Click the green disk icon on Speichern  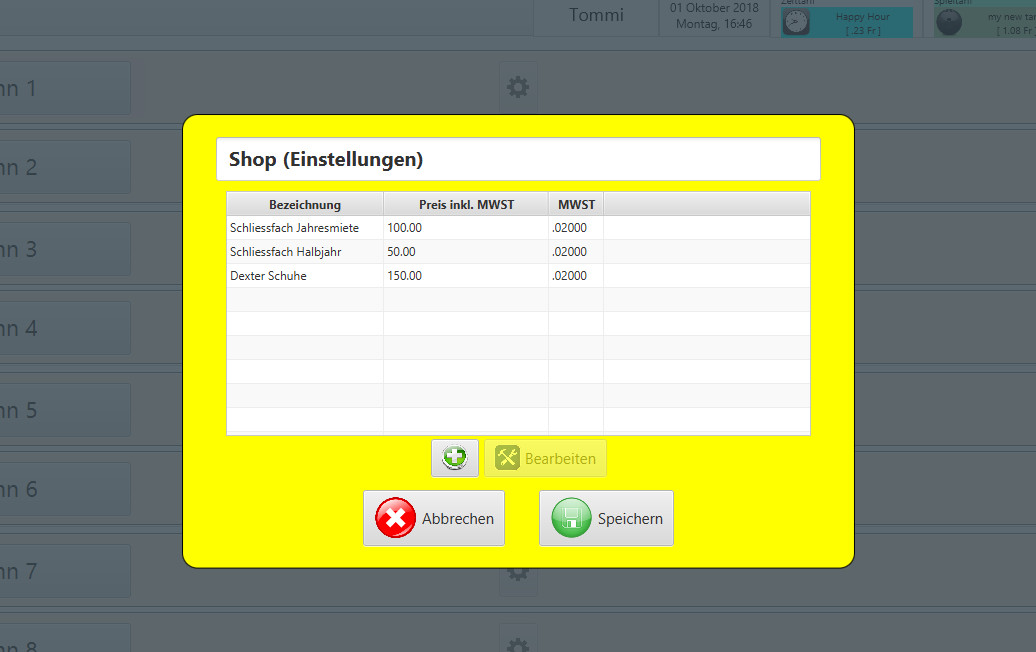tap(571, 518)
